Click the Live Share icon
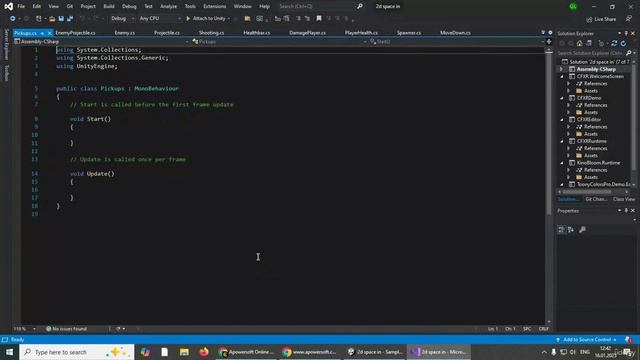This screenshot has height=360, width=640. pyautogui.click(x=589, y=19)
